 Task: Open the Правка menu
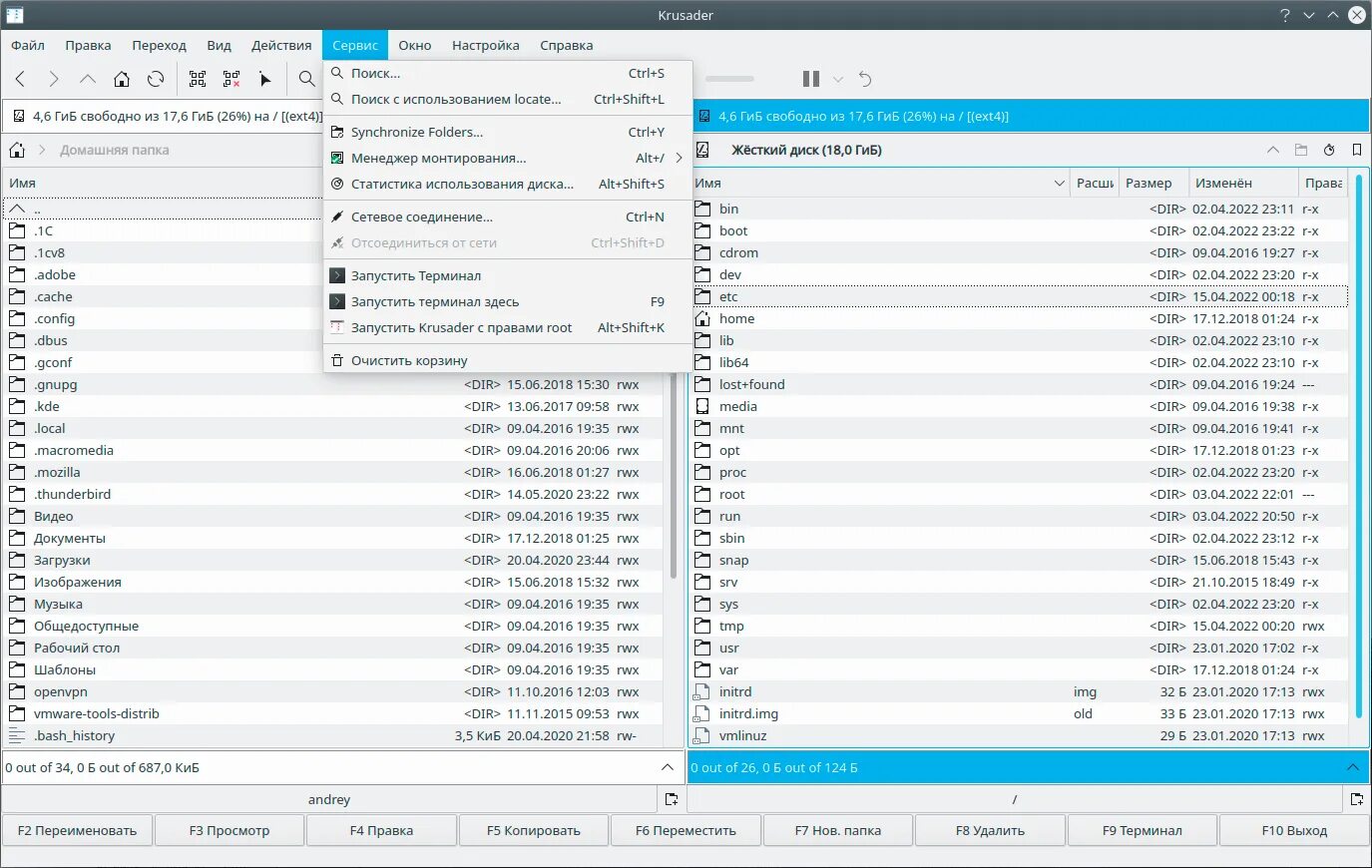click(x=88, y=45)
